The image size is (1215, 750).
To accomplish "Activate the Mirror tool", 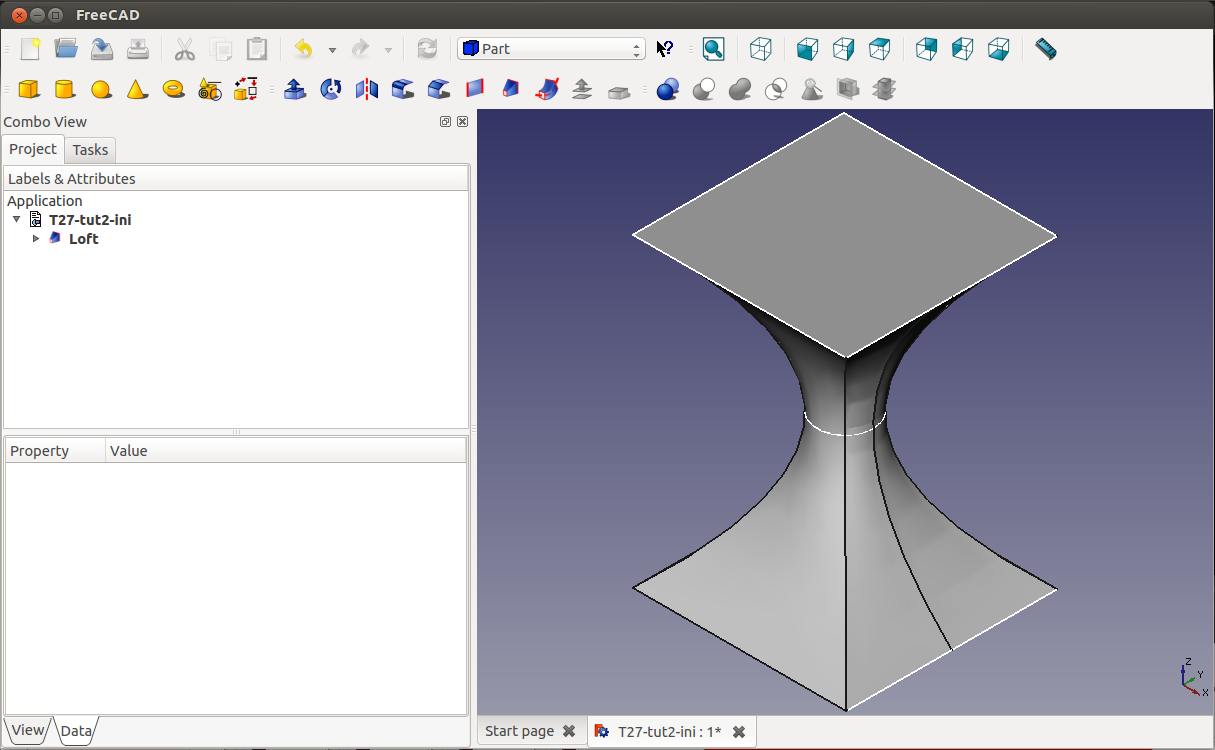I will [367, 90].
